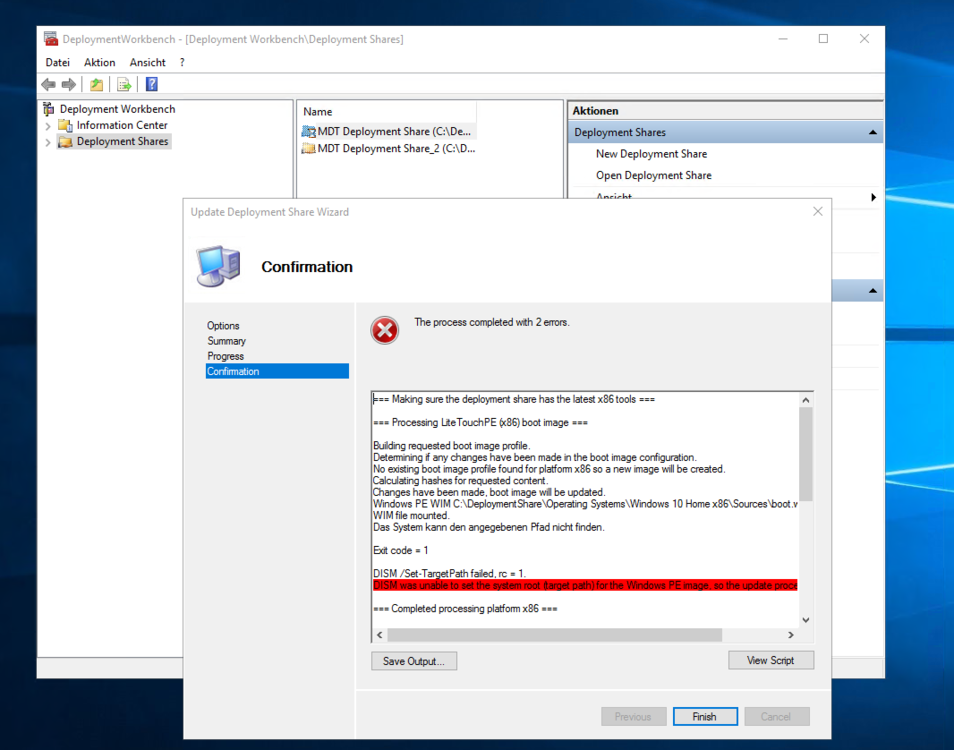Click the View Script button
This screenshot has height=750, width=954.
(x=770, y=661)
